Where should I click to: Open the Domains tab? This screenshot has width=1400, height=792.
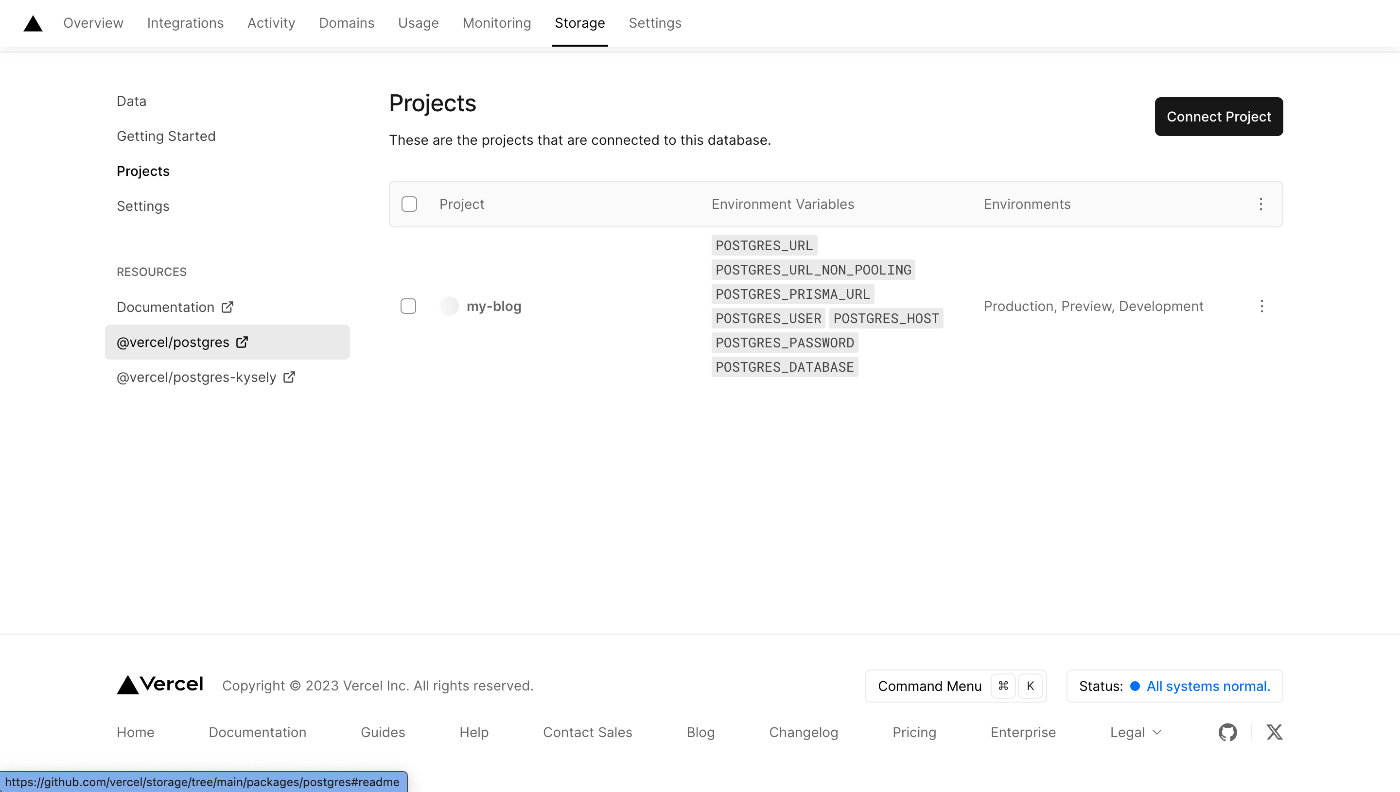click(347, 23)
